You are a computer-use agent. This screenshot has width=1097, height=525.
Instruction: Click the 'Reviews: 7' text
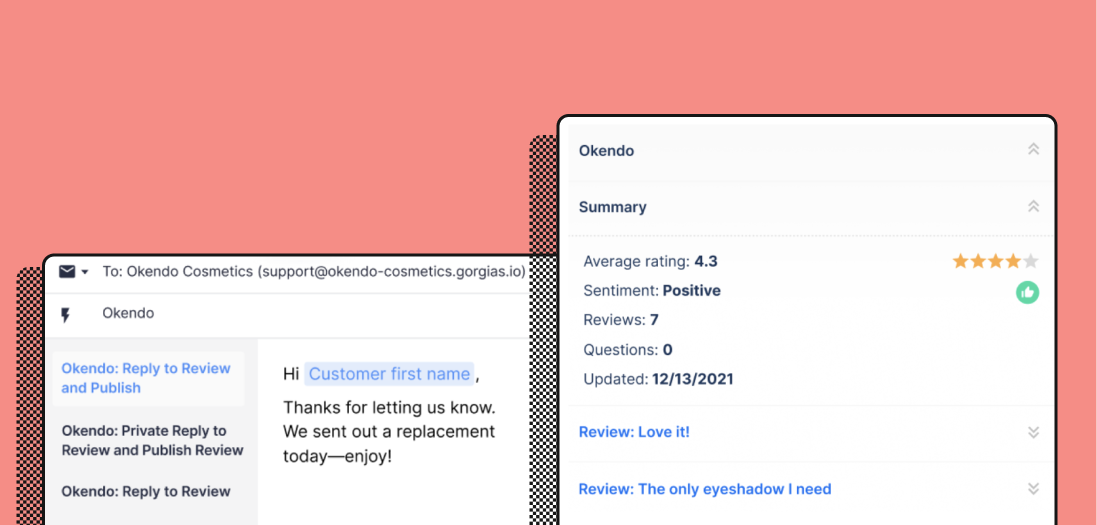click(621, 320)
